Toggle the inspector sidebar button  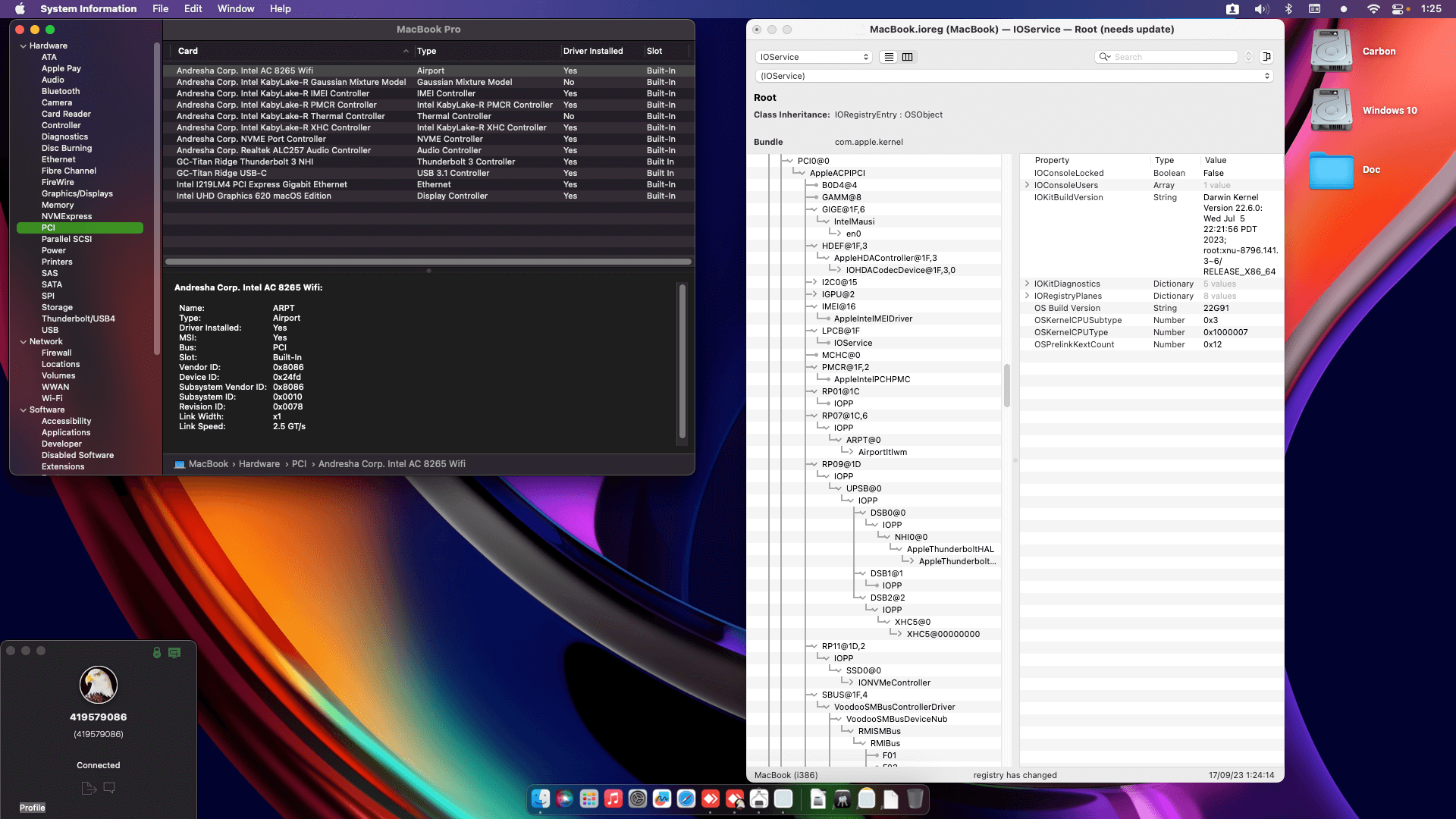[x=1266, y=57]
